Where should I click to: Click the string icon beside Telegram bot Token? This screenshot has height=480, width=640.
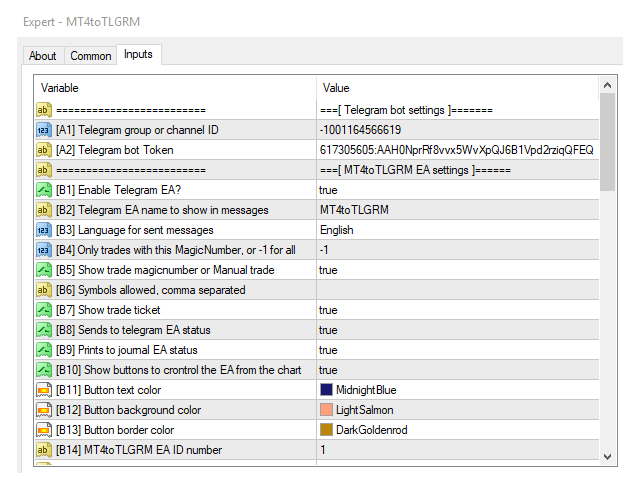pyautogui.click(x=44, y=150)
